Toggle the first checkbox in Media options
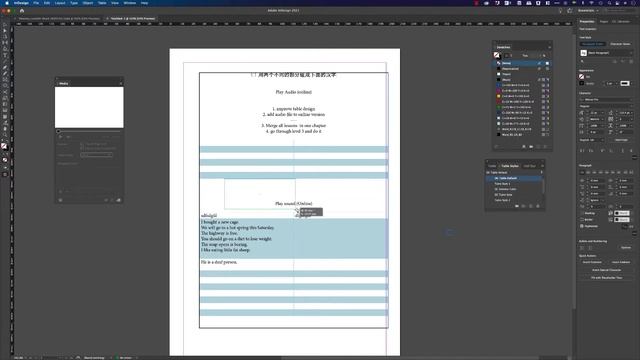The width and height of the screenshot is (640, 360). coord(82,144)
